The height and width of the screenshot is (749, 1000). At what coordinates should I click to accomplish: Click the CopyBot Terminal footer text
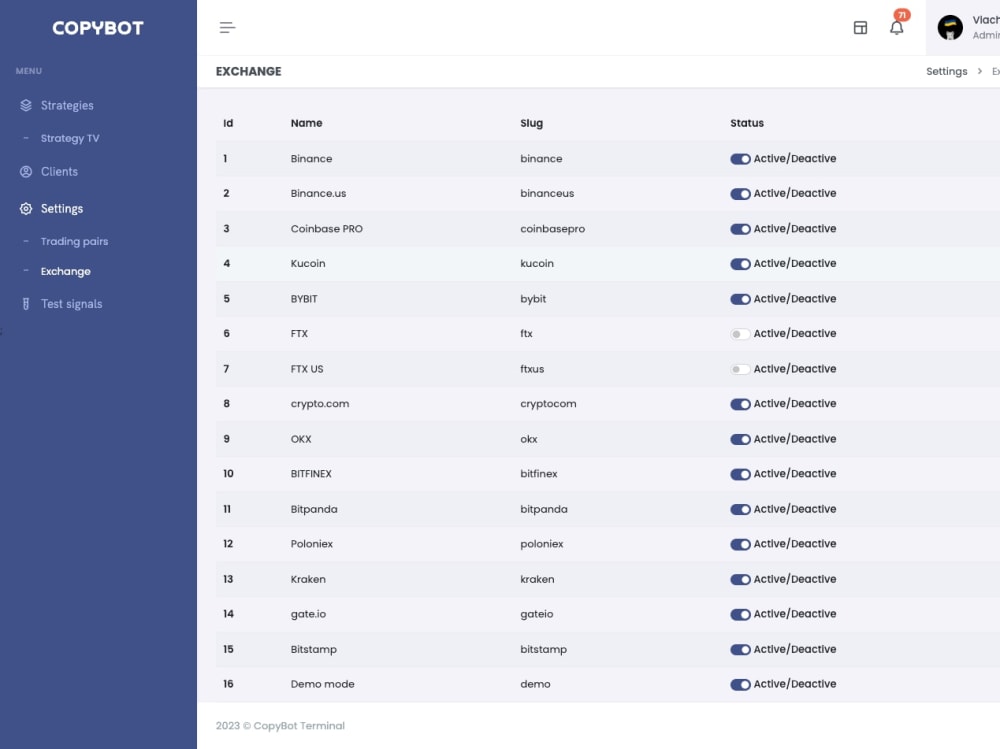282,726
